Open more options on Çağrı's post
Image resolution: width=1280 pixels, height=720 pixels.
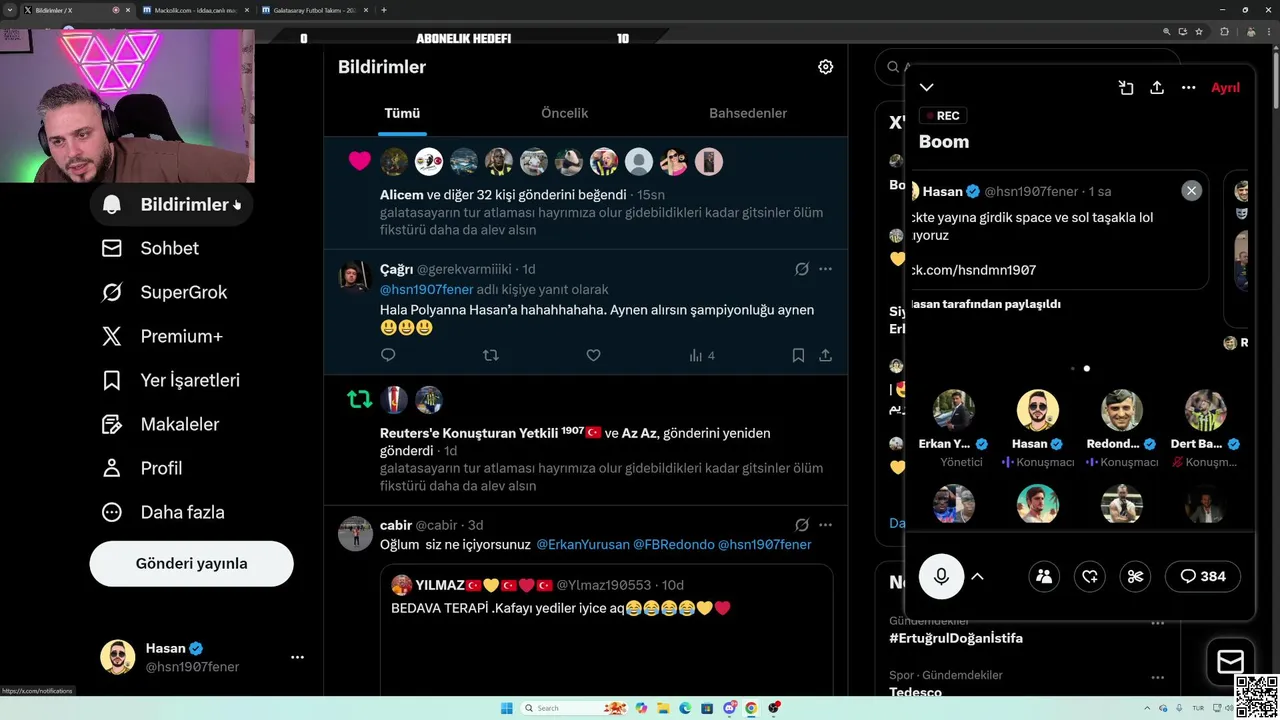point(825,269)
